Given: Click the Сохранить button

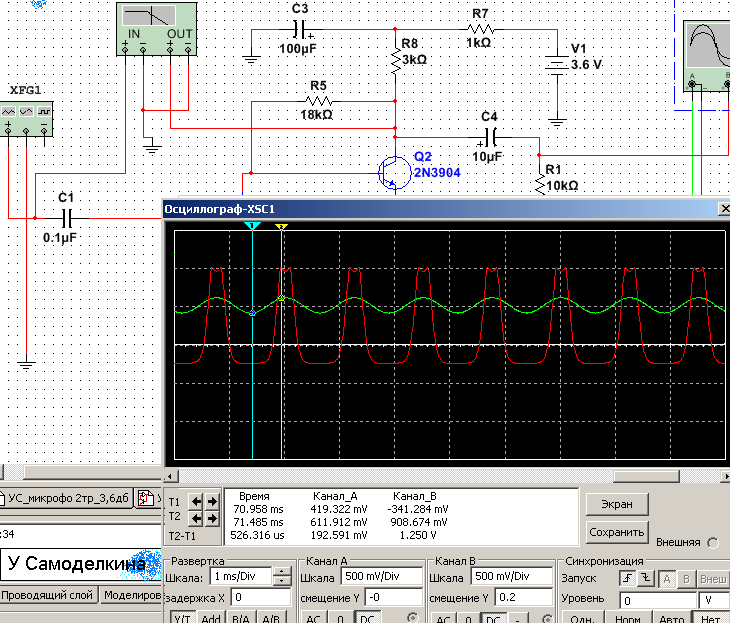Looking at the screenshot, I should [x=617, y=531].
